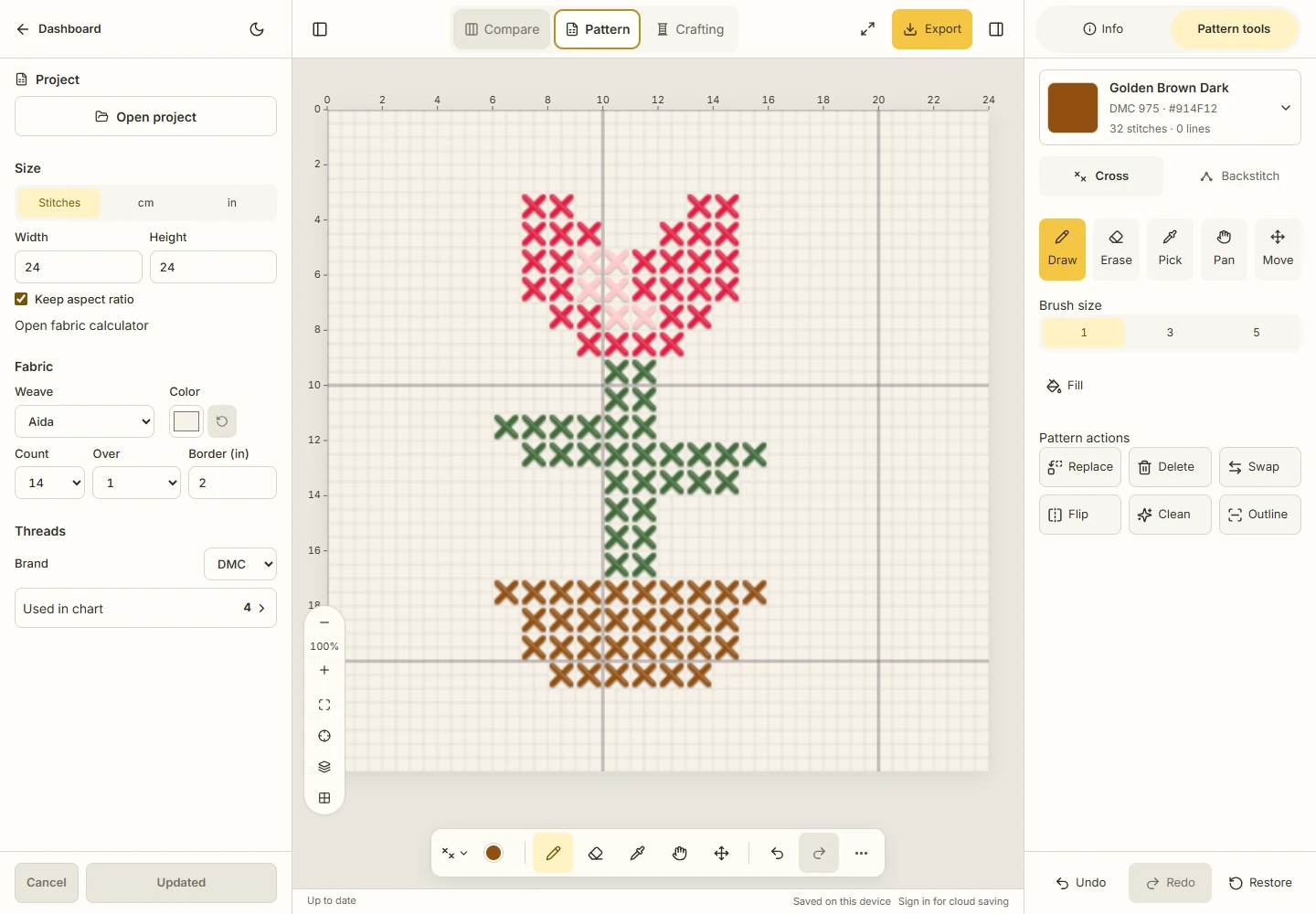Click the Clean pattern action
This screenshot has height=914, width=1316.
click(x=1170, y=515)
